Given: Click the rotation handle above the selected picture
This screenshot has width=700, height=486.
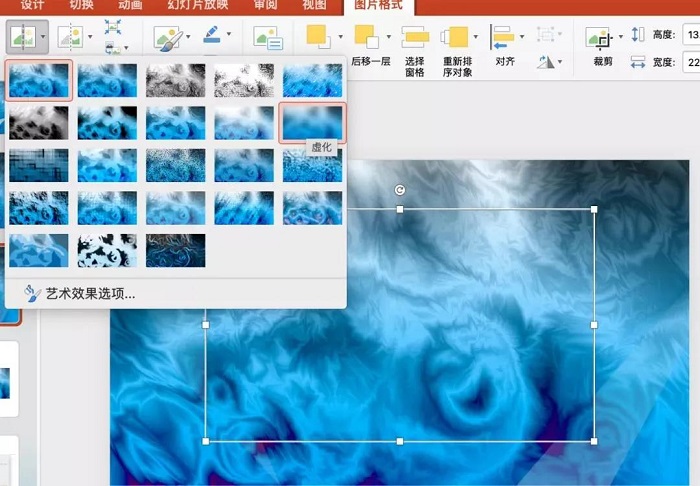Looking at the screenshot, I should [x=400, y=190].
